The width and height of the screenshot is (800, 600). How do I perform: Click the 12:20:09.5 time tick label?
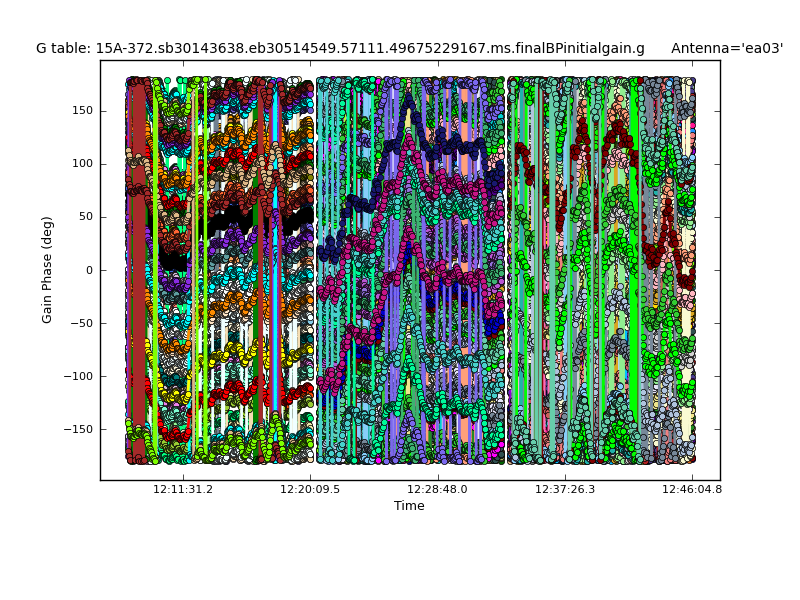pos(310,490)
